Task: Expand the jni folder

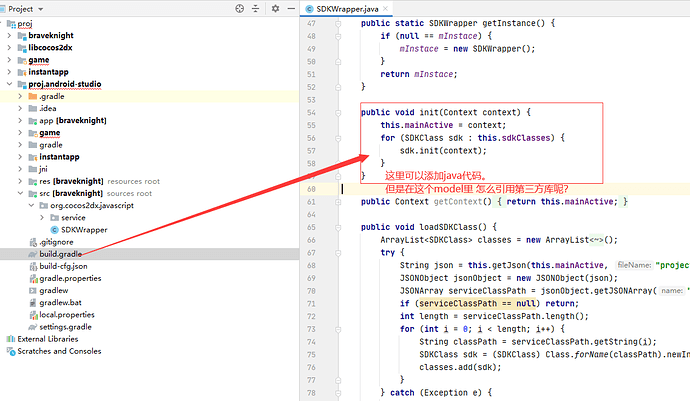Action: click(20, 169)
